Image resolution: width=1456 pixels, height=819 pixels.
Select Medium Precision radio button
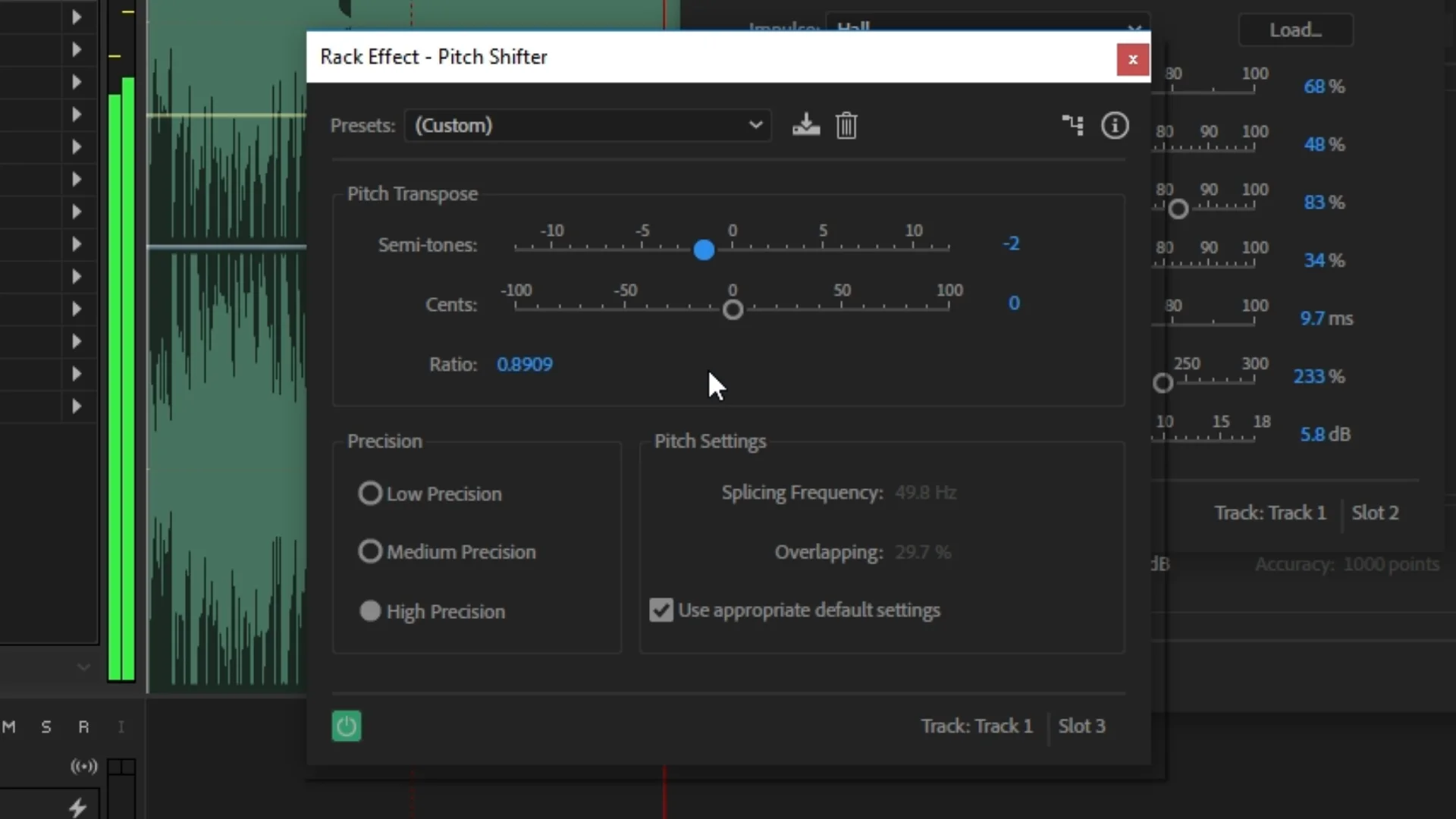370,551
